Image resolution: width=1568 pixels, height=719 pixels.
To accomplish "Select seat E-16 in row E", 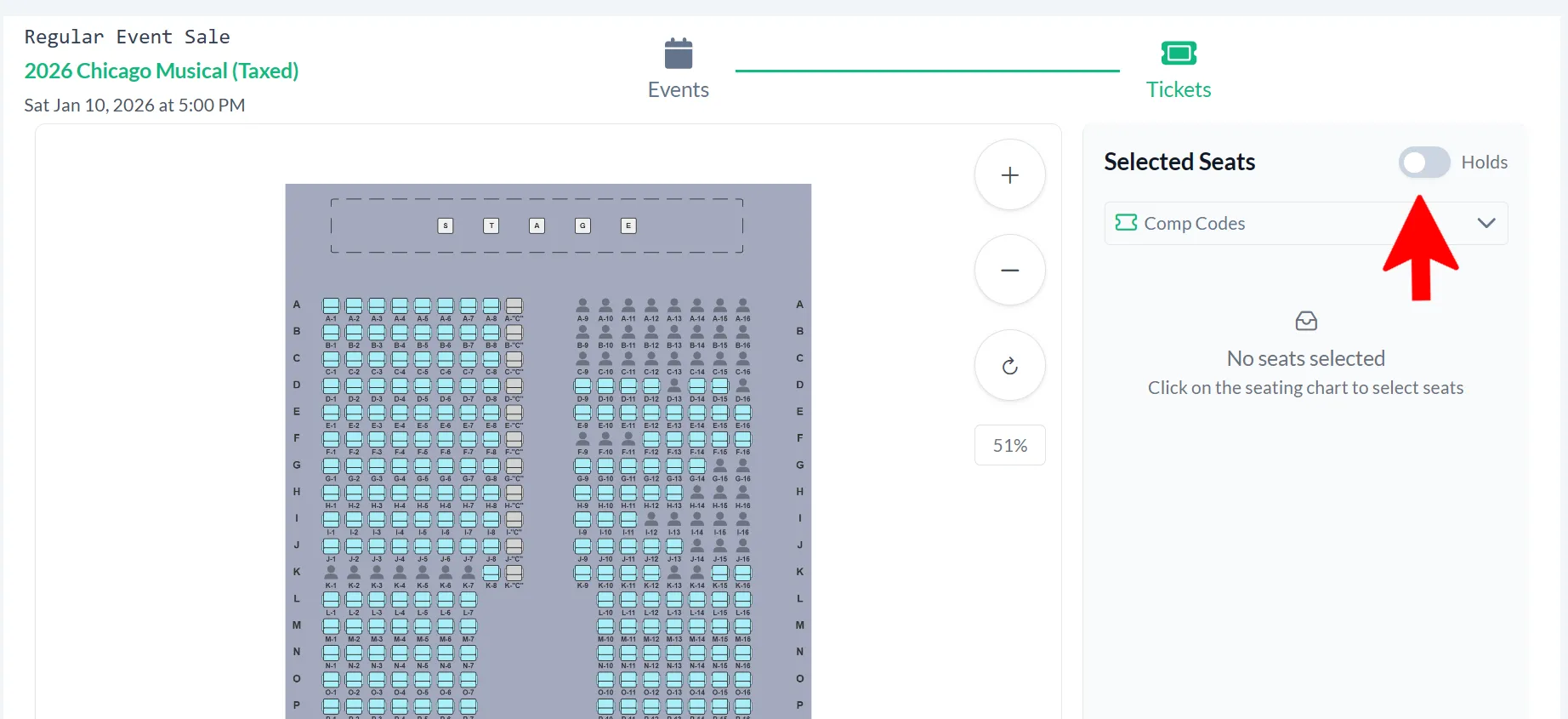I will 742,412.
